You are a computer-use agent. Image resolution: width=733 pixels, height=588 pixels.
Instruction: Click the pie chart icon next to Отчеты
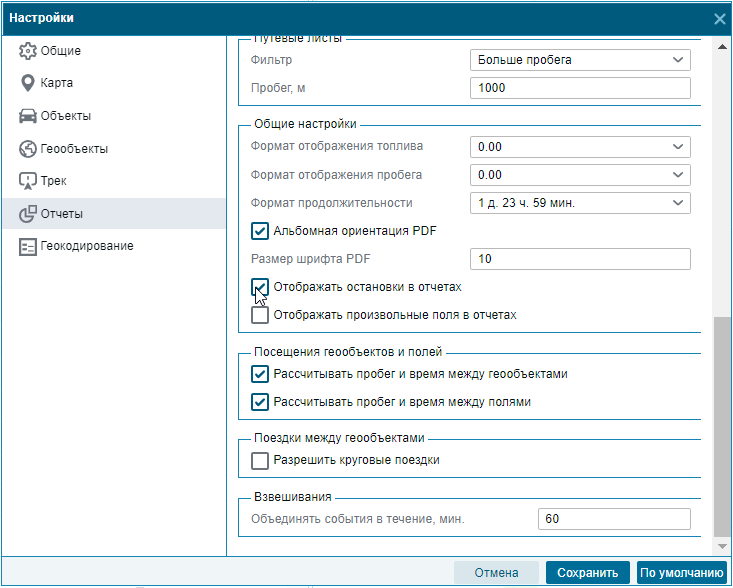click(x=28, y=214)
